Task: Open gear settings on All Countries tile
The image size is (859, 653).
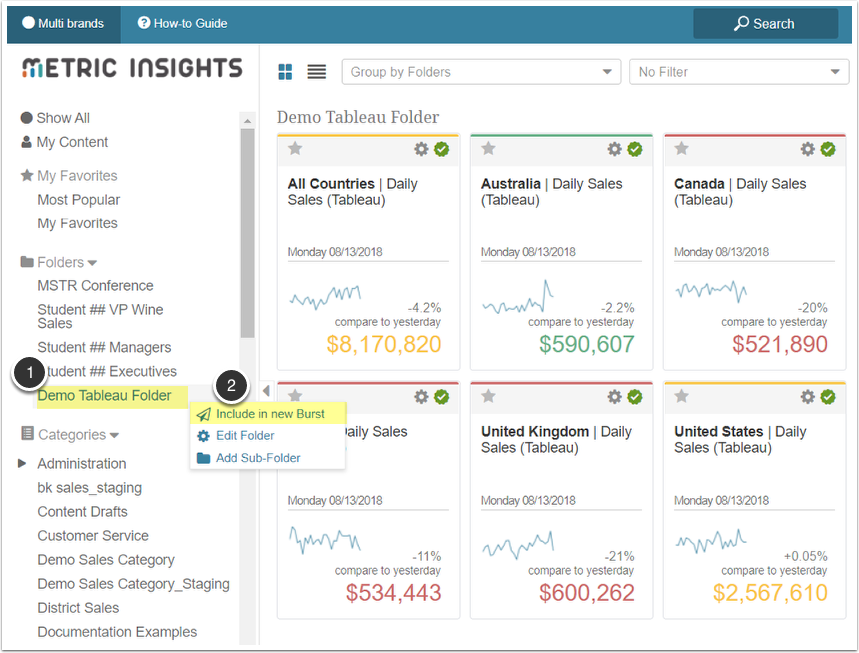Action: (x=421, y=149)
